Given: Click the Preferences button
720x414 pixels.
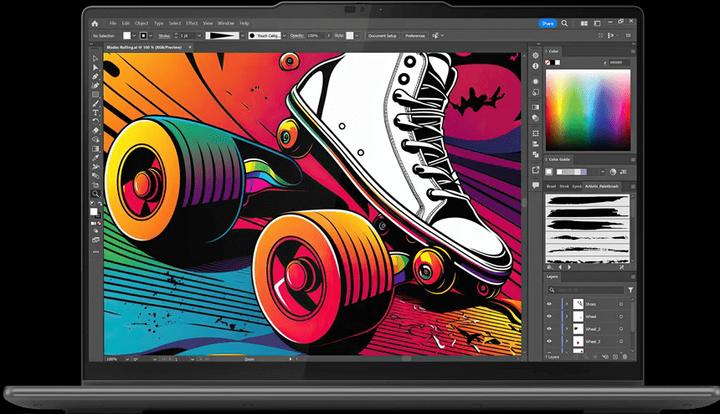Looking at the screenshot, I should pos(415,35).
